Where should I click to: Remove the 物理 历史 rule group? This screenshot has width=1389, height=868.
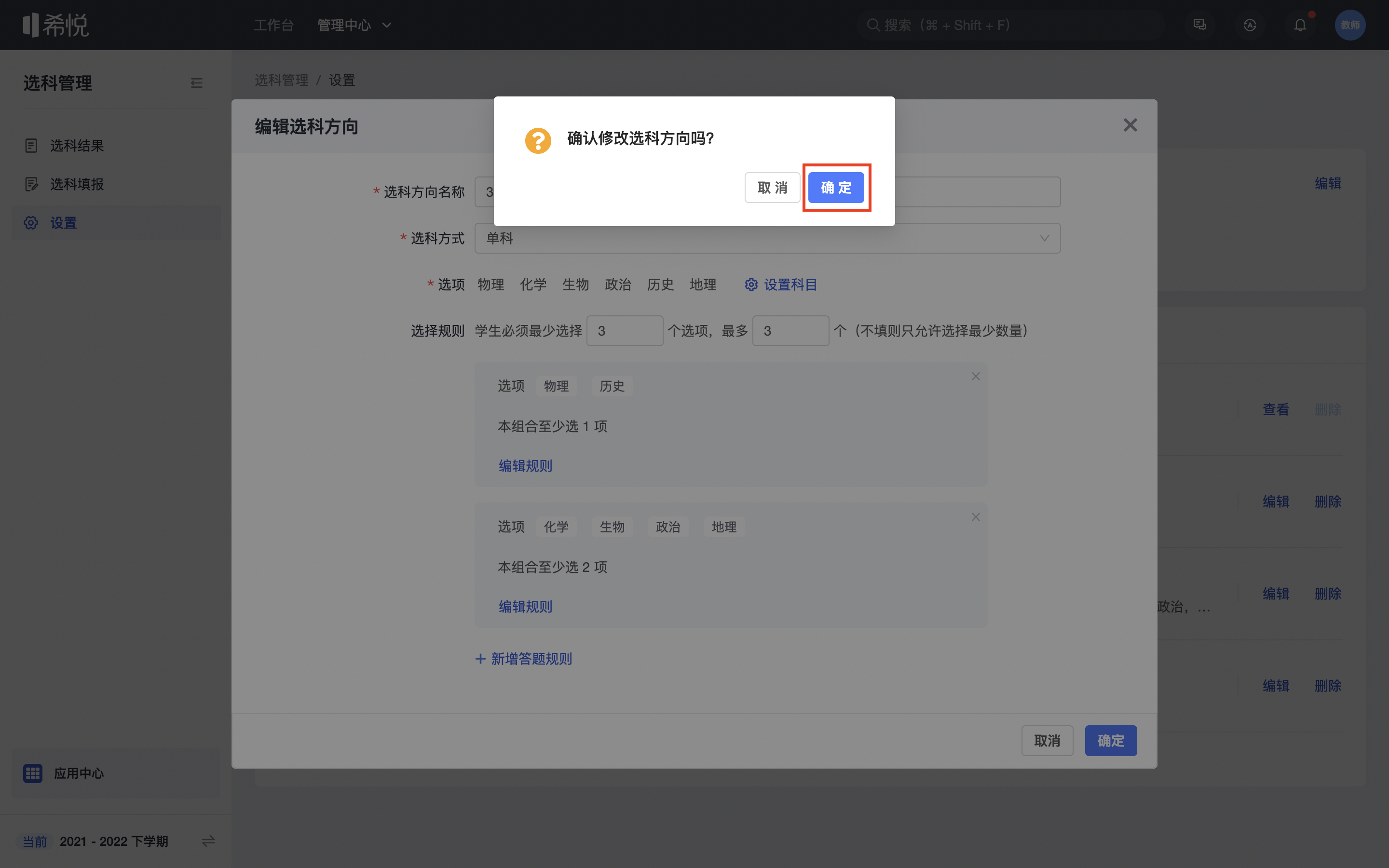(x=976, y=376)
